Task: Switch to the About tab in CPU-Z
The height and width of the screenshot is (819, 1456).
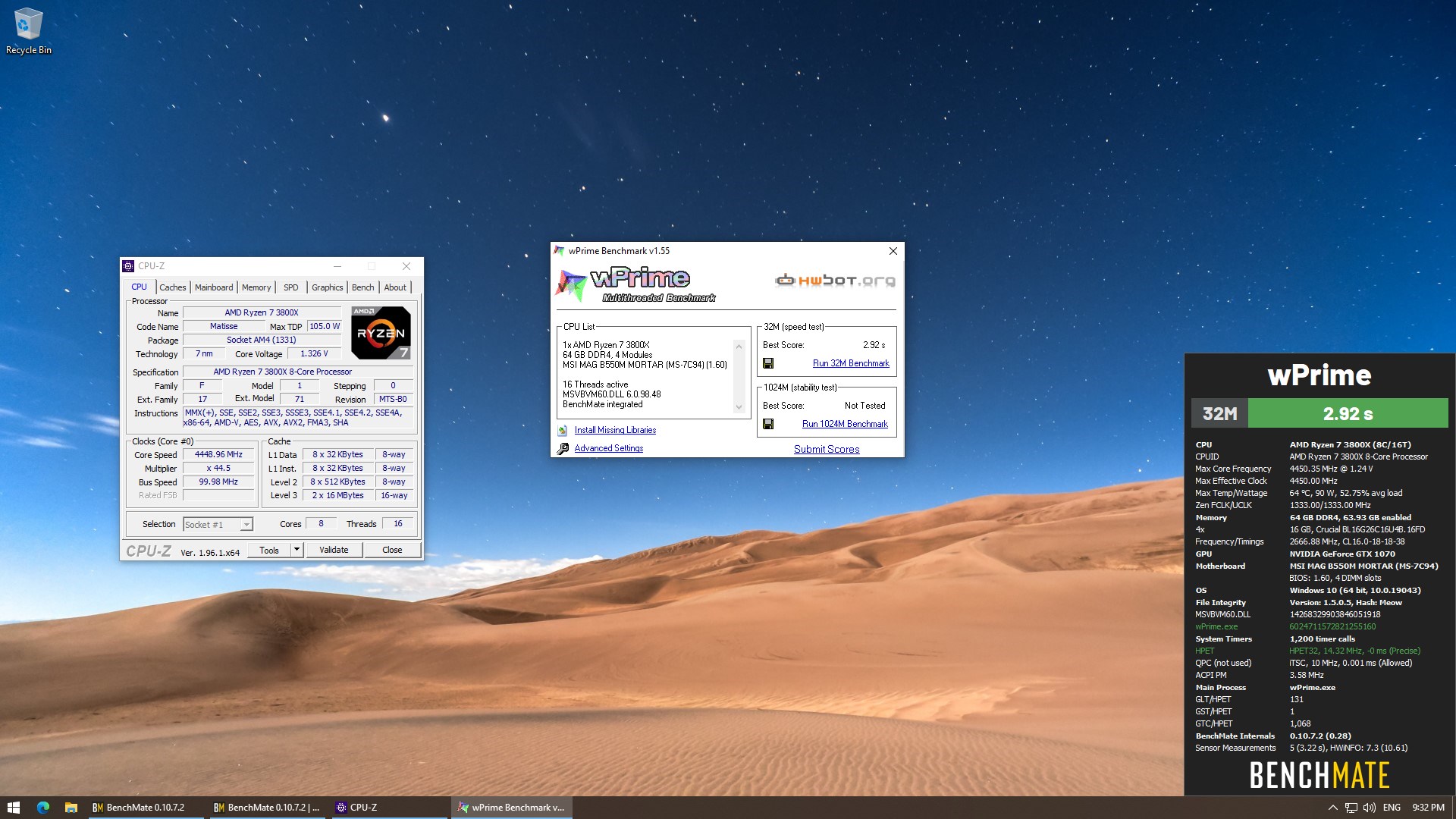Action: point(395,287)
